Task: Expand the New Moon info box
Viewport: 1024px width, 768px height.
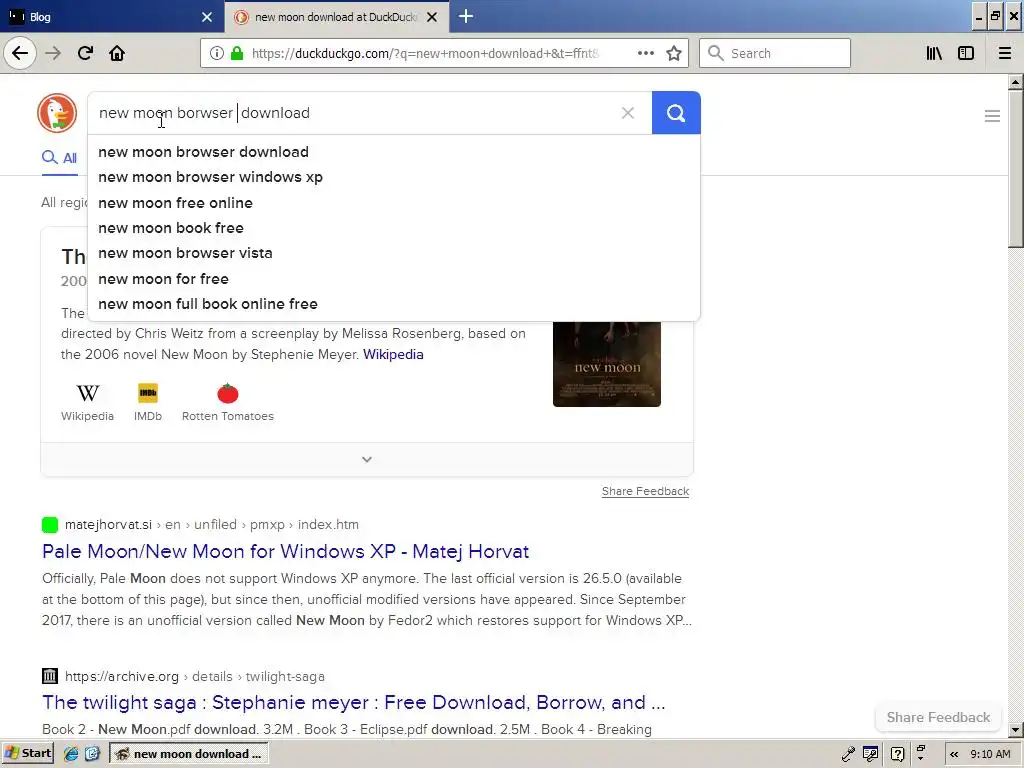Action: point(367,459)
